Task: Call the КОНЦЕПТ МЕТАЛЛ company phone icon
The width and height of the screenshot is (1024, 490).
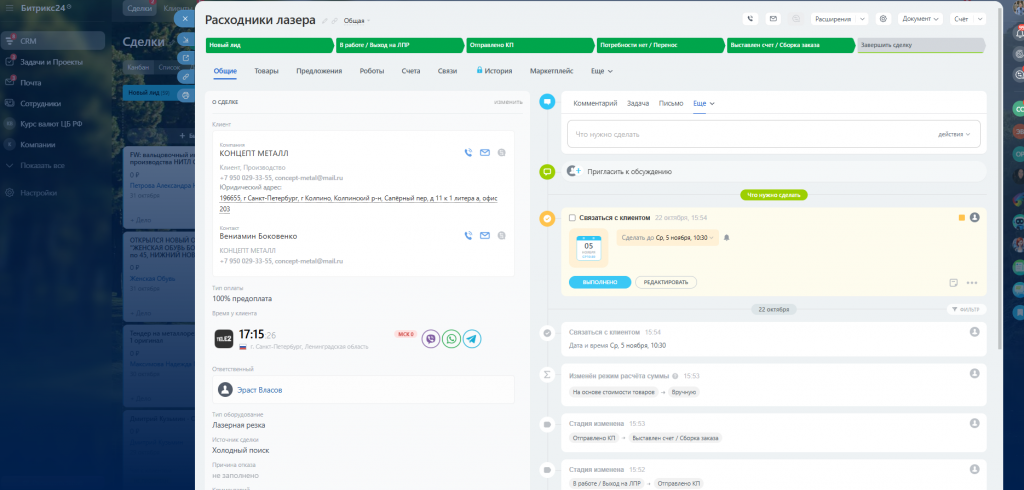Action: 468,153
